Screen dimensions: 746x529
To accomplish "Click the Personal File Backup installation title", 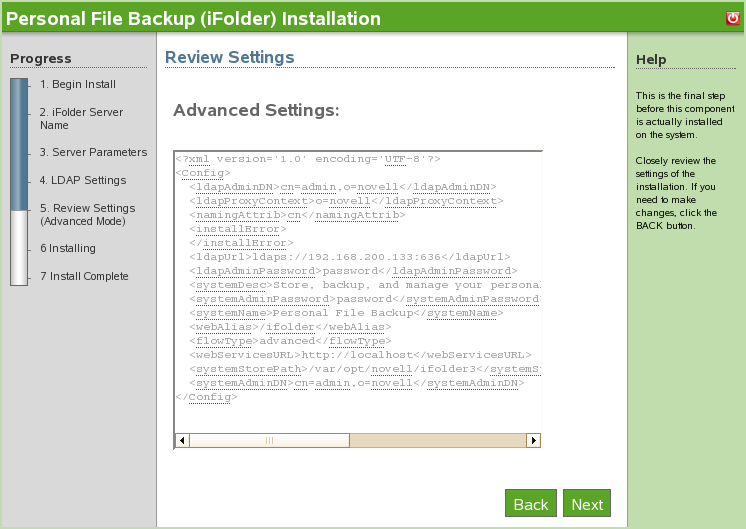I will [x=194, y=18].
